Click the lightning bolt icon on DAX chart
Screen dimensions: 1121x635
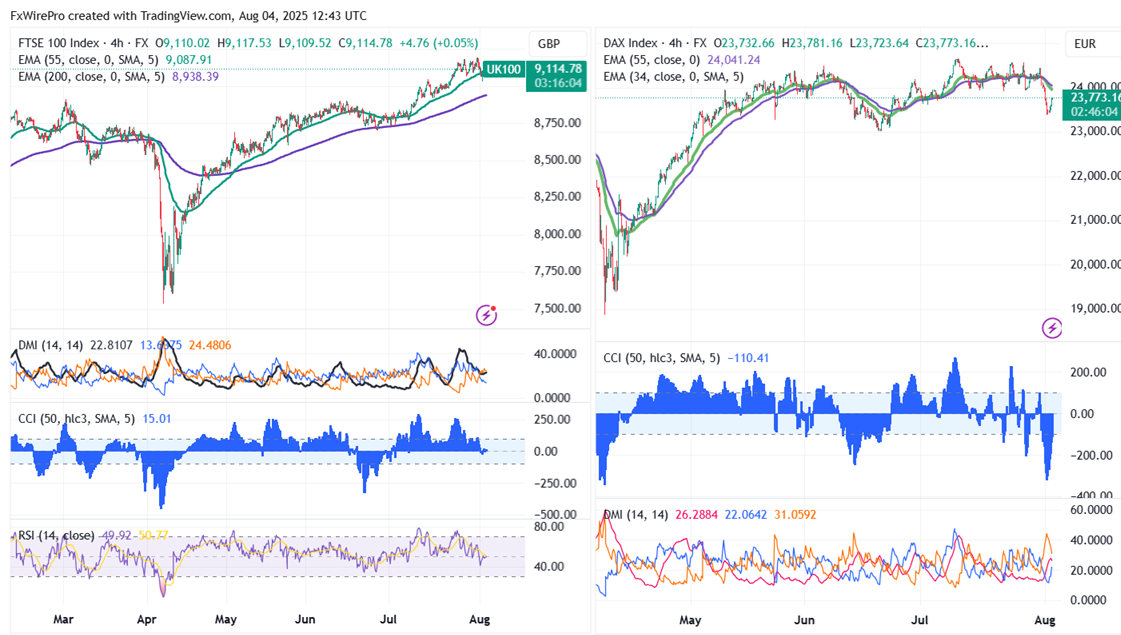[x=1051, y=327]
